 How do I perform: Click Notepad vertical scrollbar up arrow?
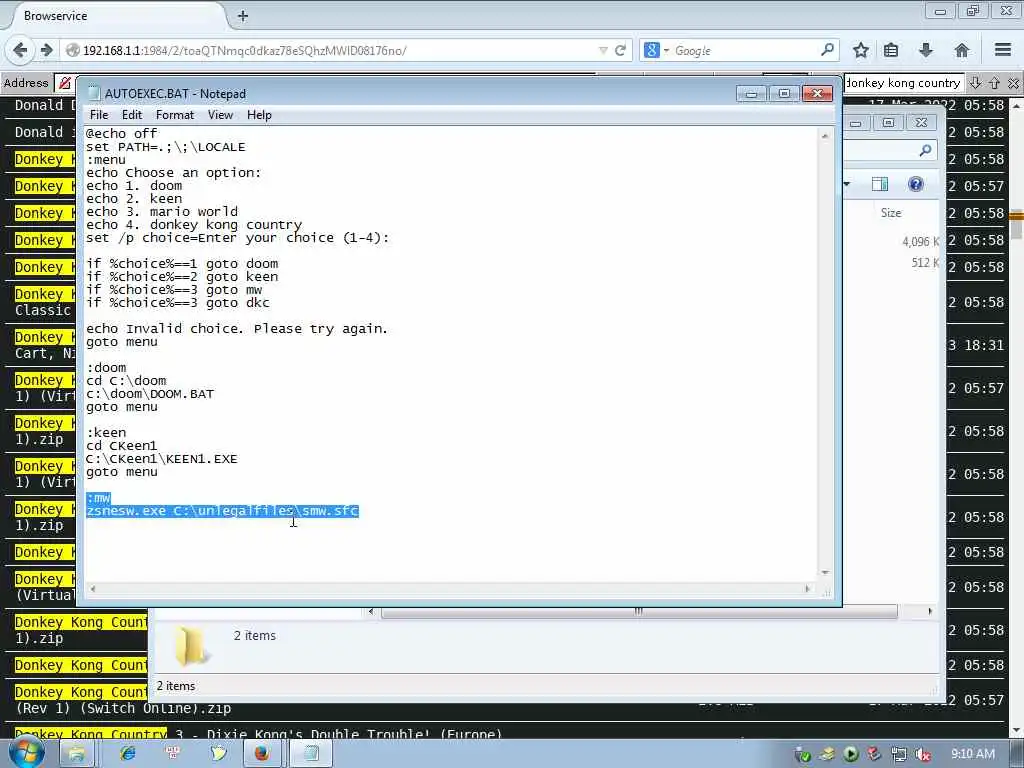pos(825,136)
